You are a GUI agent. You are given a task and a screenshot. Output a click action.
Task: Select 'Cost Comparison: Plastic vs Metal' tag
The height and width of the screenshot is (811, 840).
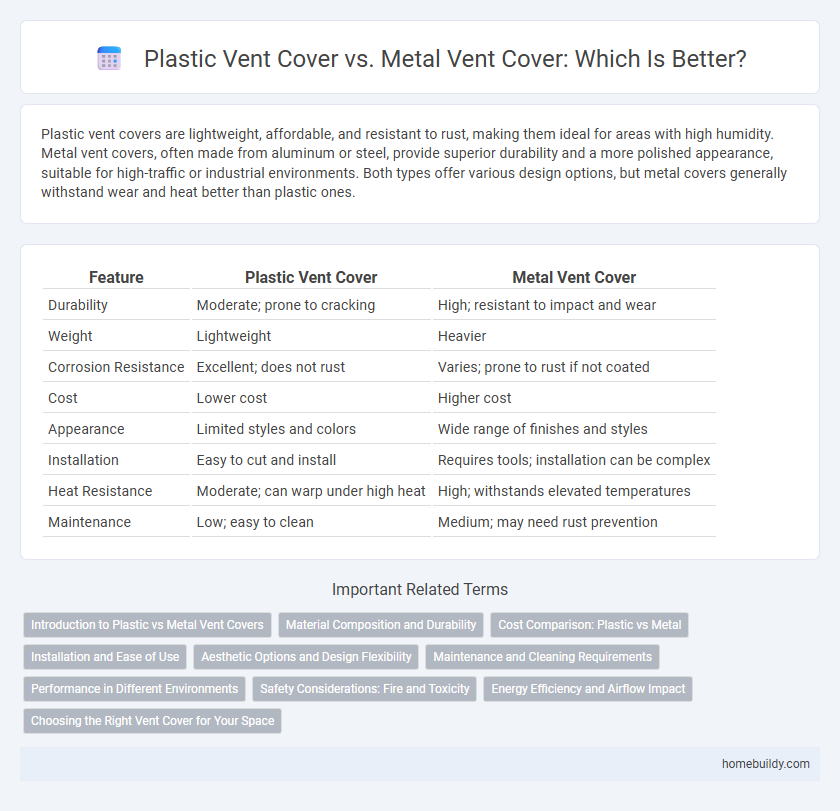[589, 625]
